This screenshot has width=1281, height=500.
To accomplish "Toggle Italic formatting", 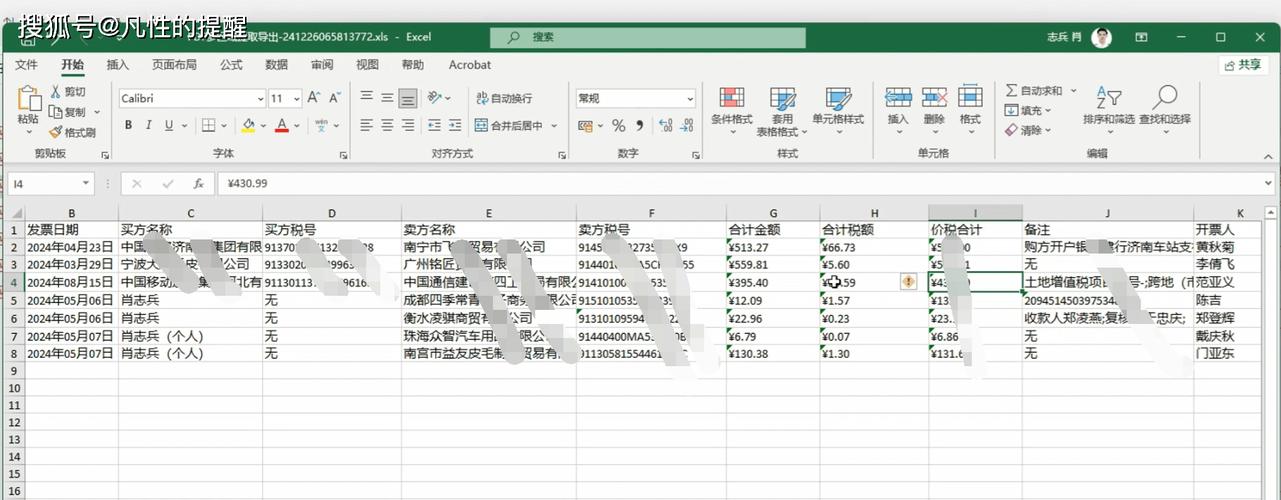I will click(x=149, y=126).
